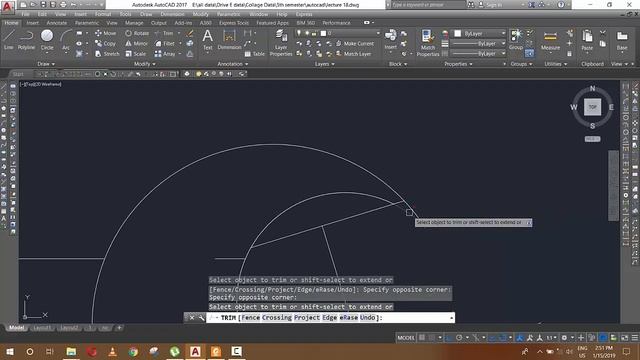
Task: Open the Manage ribbon tab
Action: click(134, 23)
